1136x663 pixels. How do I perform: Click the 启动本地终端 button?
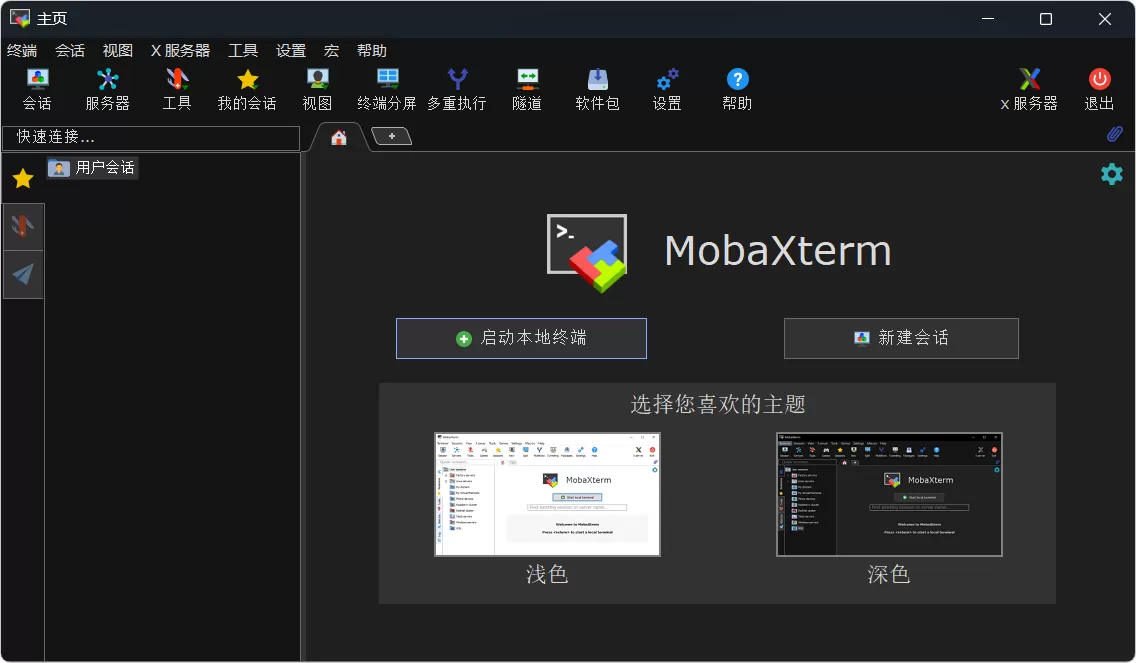521,338
